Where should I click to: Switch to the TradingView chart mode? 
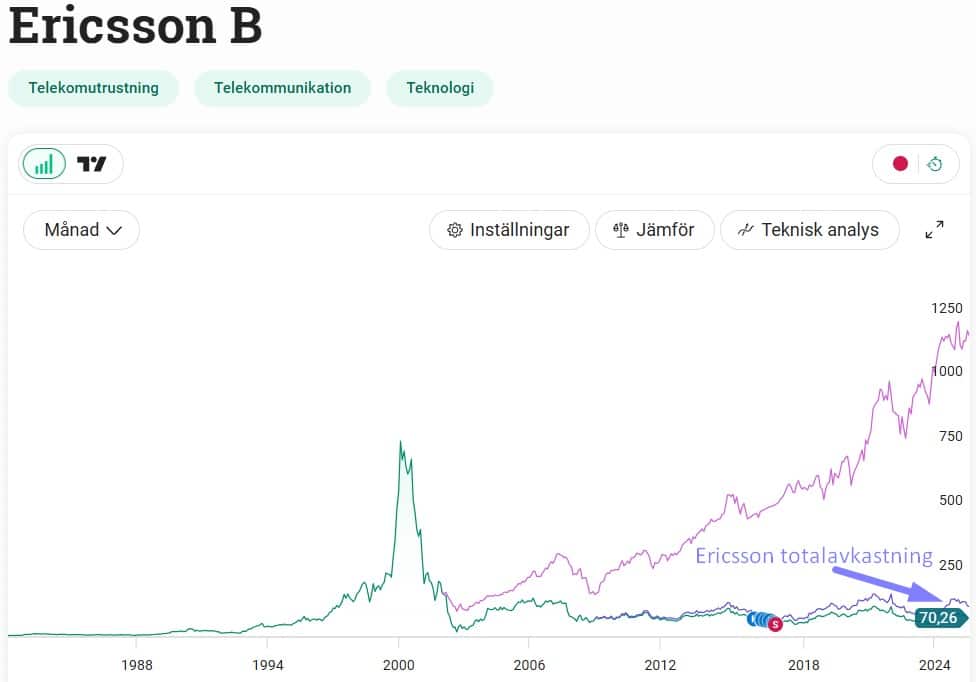92,164
